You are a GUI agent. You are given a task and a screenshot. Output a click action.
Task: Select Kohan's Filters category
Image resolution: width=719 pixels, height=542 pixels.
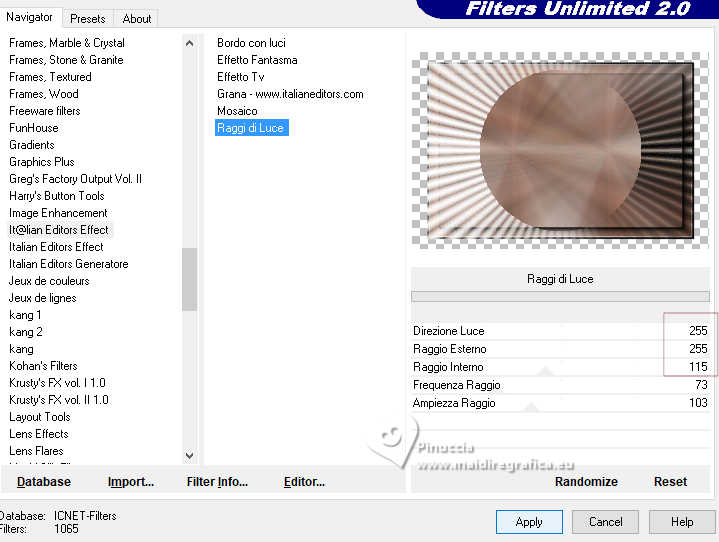(44, 365)
